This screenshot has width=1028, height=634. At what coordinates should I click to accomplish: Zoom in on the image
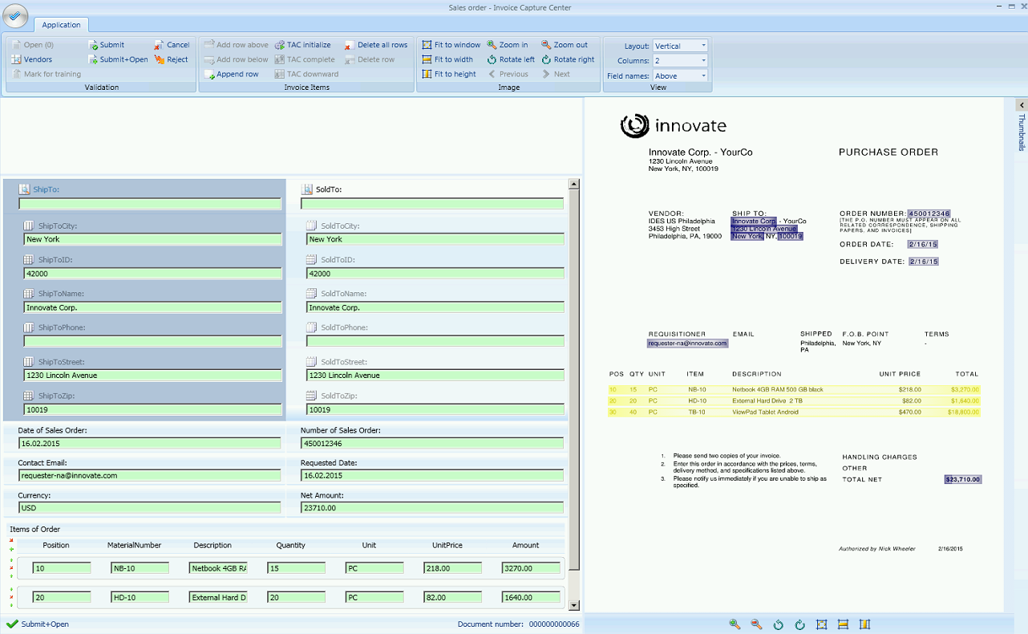507,45
